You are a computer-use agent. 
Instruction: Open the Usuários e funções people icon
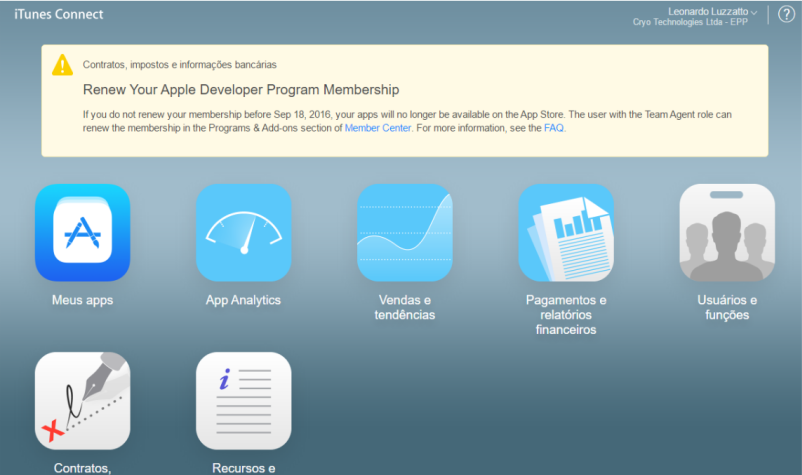point(727,232)
